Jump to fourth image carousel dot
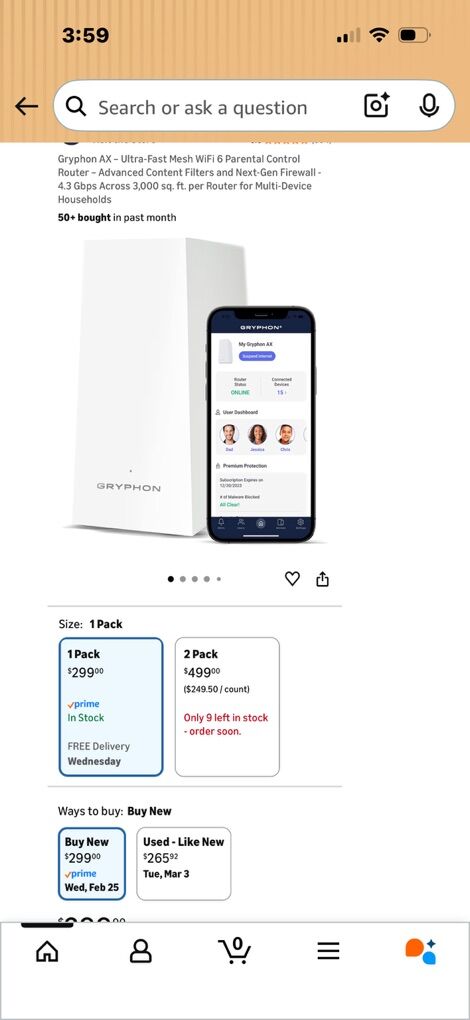Image resolution: width=470 pixels, height=1020 pixels. click(207, 578)
